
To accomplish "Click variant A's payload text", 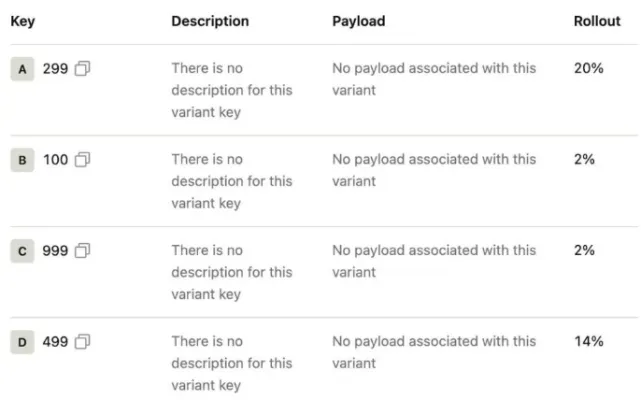I will [x=433, y=79].
